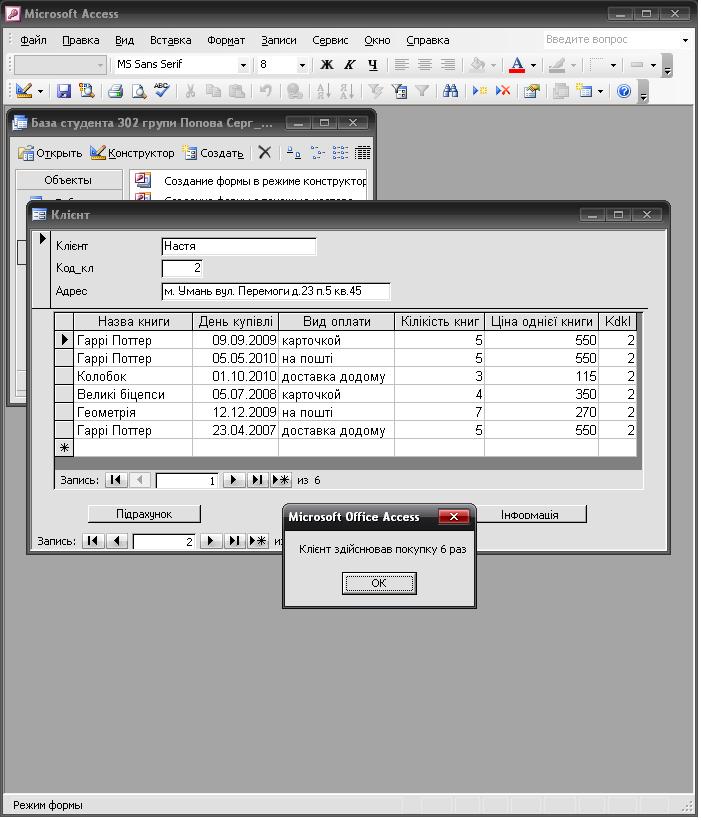Close the message box with red X
The image size is (701, 820).
point(454,516)
